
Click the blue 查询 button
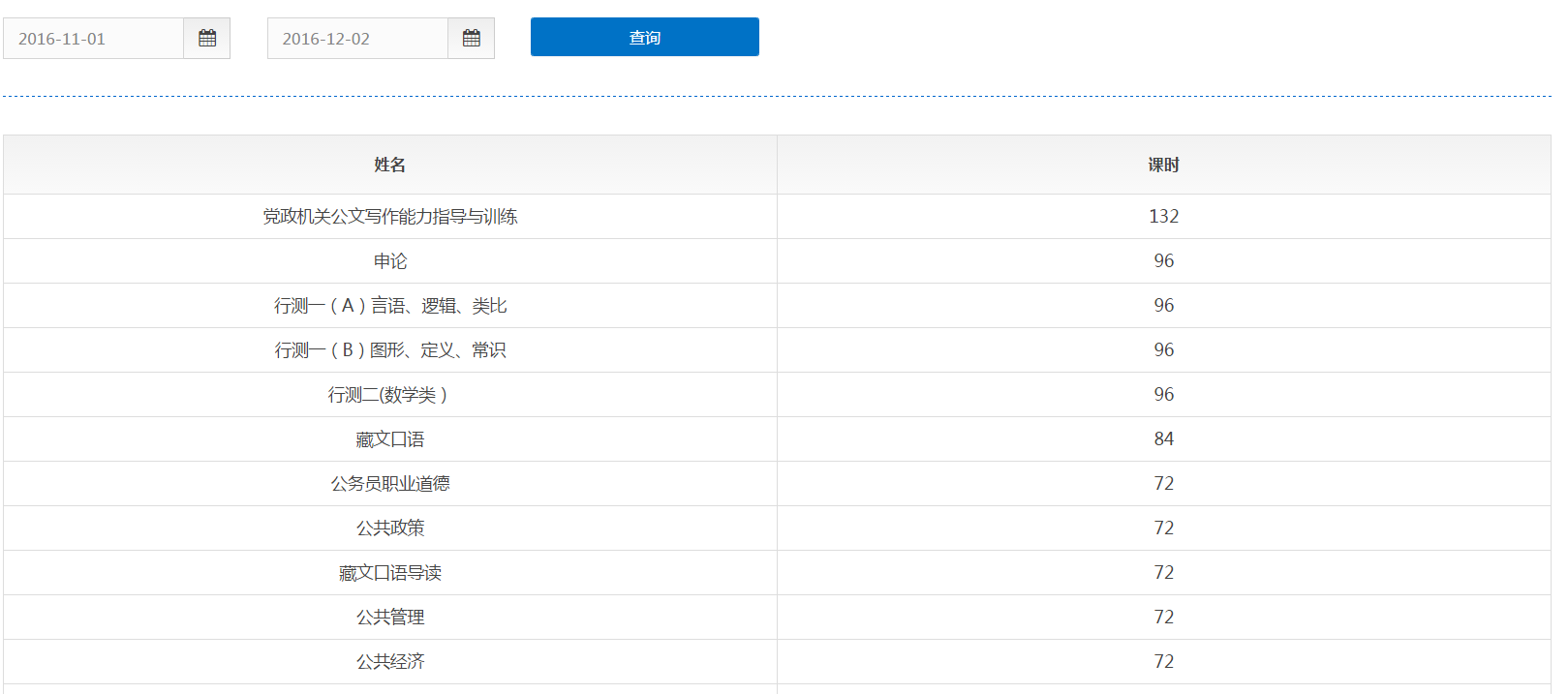coord(645,37)
